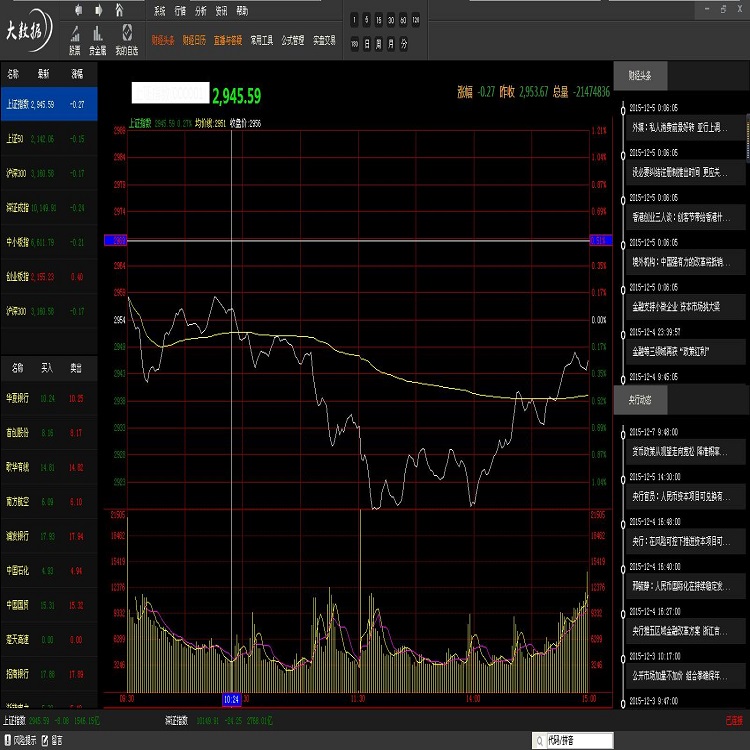Click 深证指数 in the status bar
The width and height of the screenshot is (750, 750).
point(176,720)
